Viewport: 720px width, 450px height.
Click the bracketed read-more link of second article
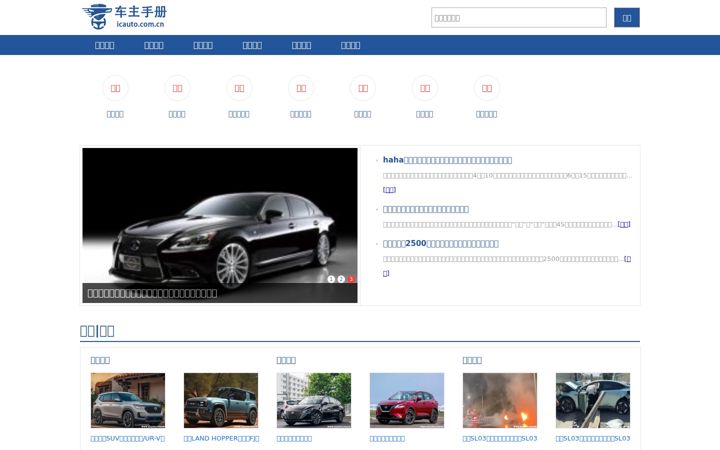[624, 224]
